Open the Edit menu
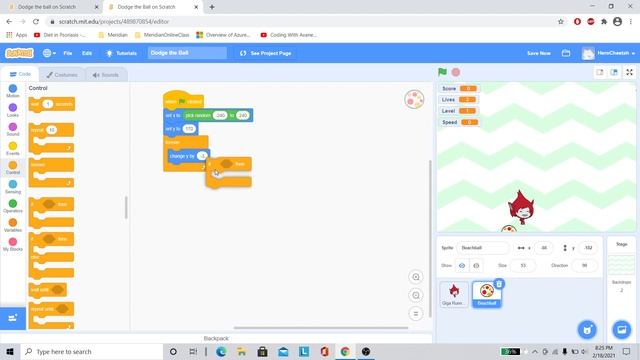This screenshot has height=360, width=640. 87,53
